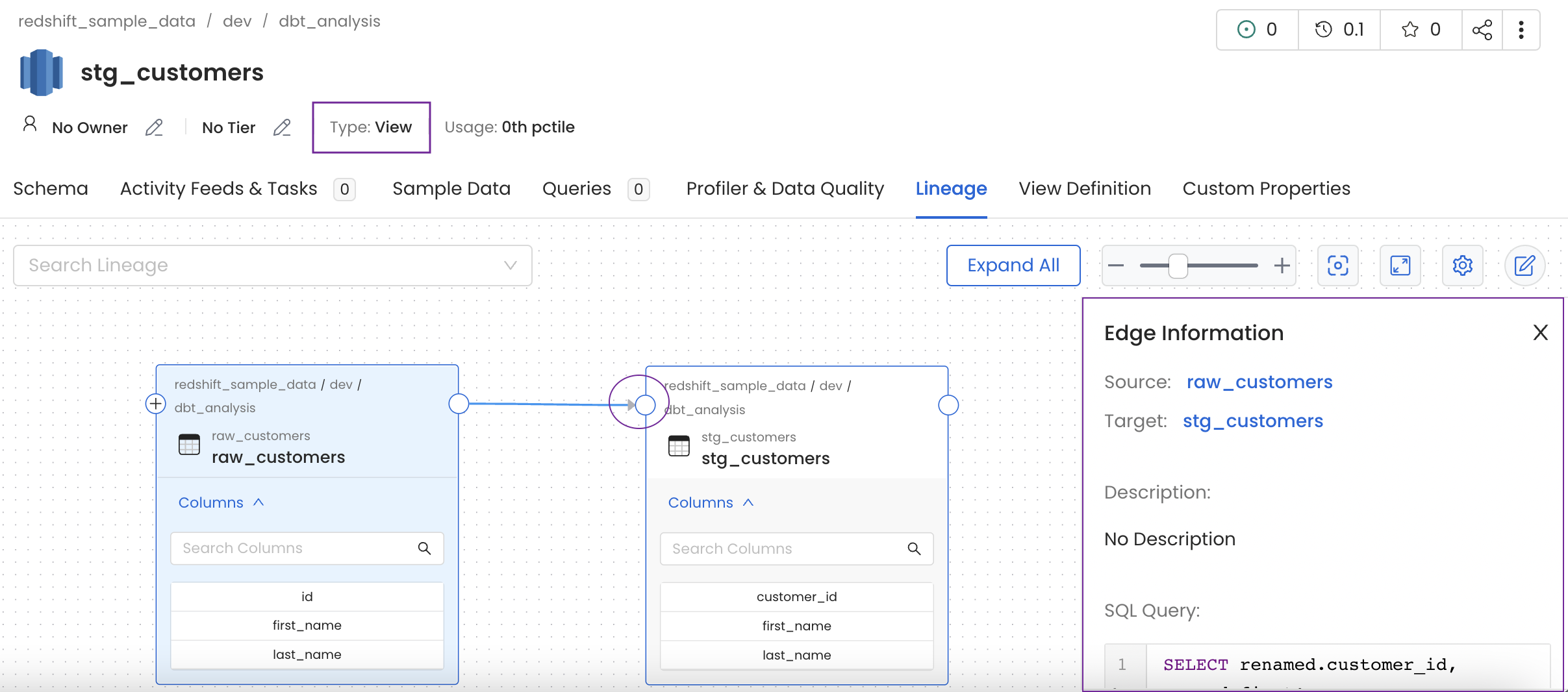Open lineage settings via the gear icon

point(1463,266)
